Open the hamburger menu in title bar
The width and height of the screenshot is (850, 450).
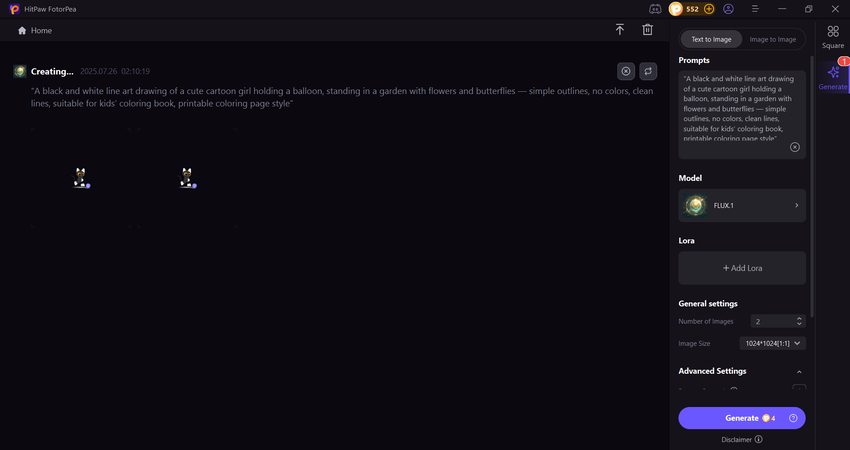click(755, 9)
